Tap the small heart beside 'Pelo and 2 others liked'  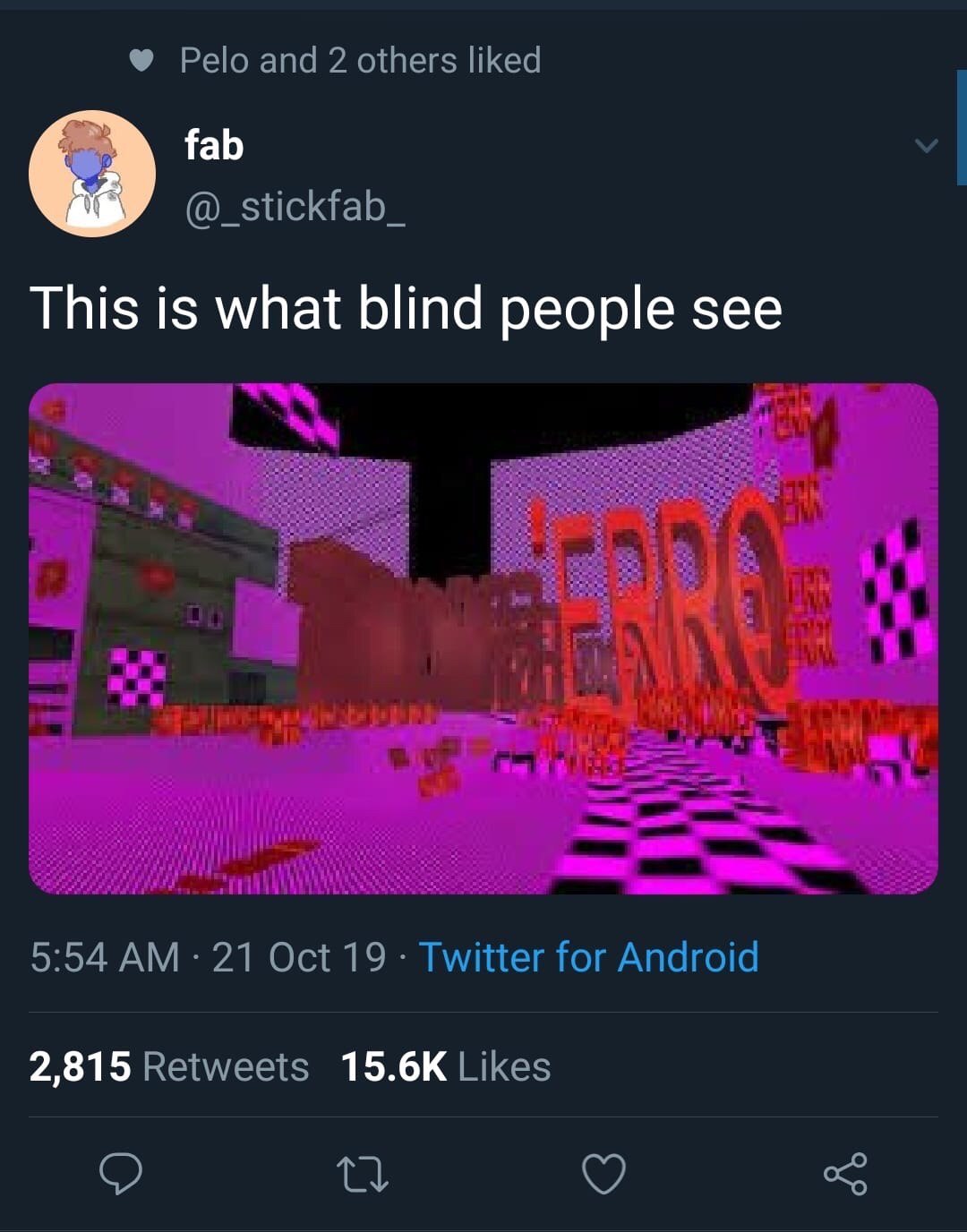tap(141, 61)
